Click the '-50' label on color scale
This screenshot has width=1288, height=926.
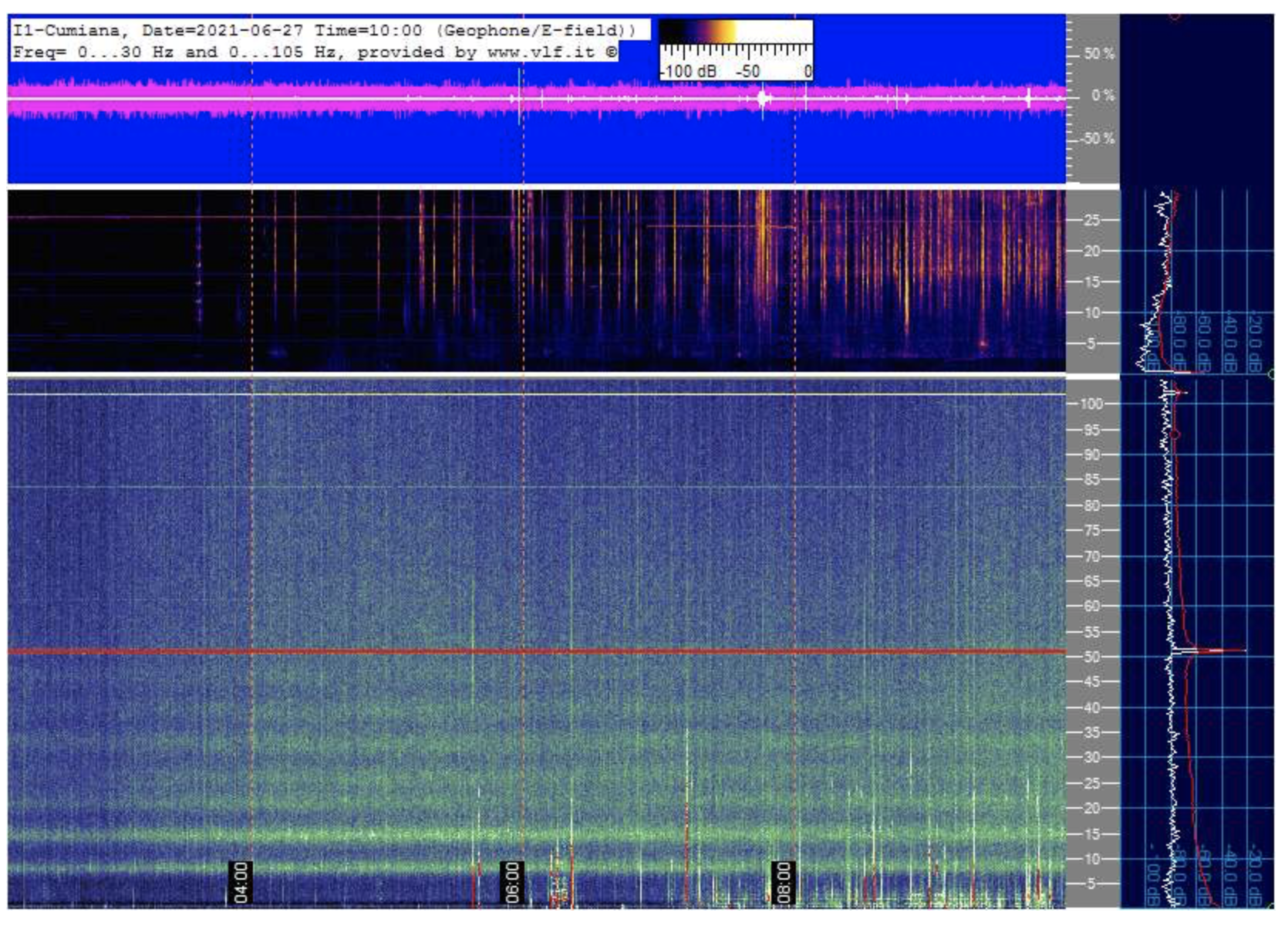tap(747, 71)
